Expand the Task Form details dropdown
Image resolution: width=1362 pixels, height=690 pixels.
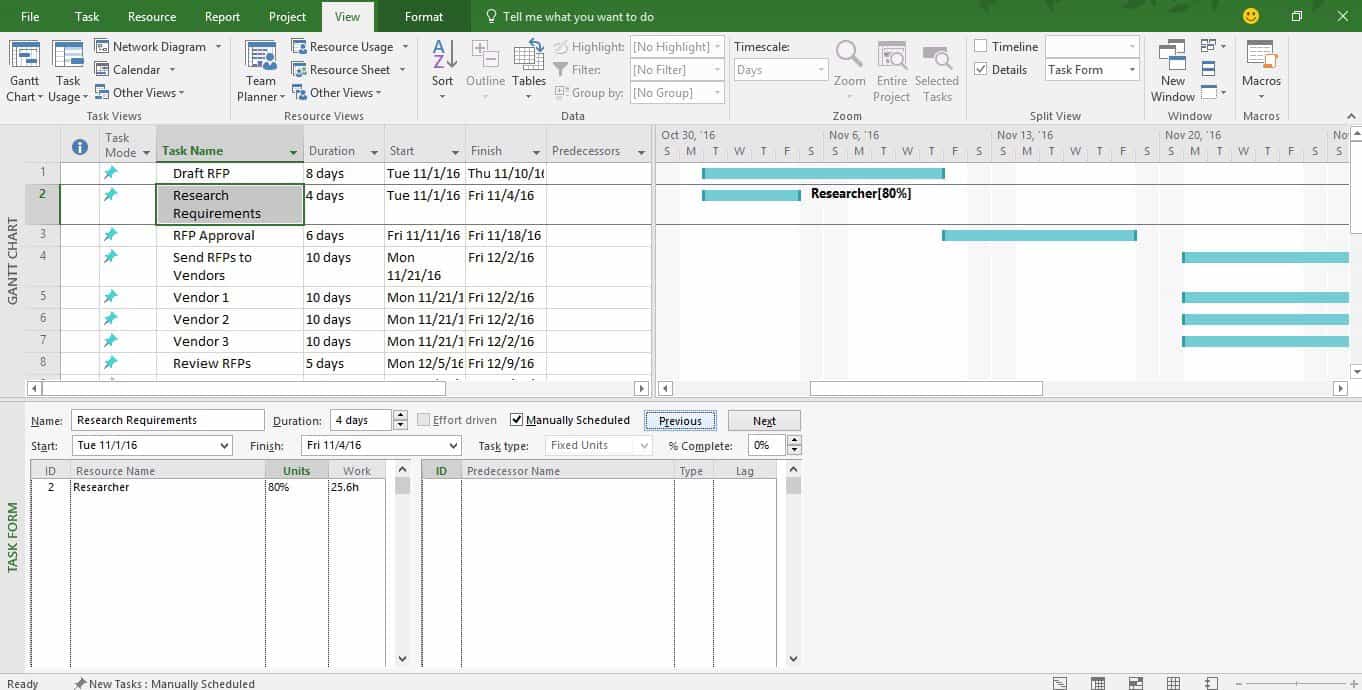coord(1132,70)
